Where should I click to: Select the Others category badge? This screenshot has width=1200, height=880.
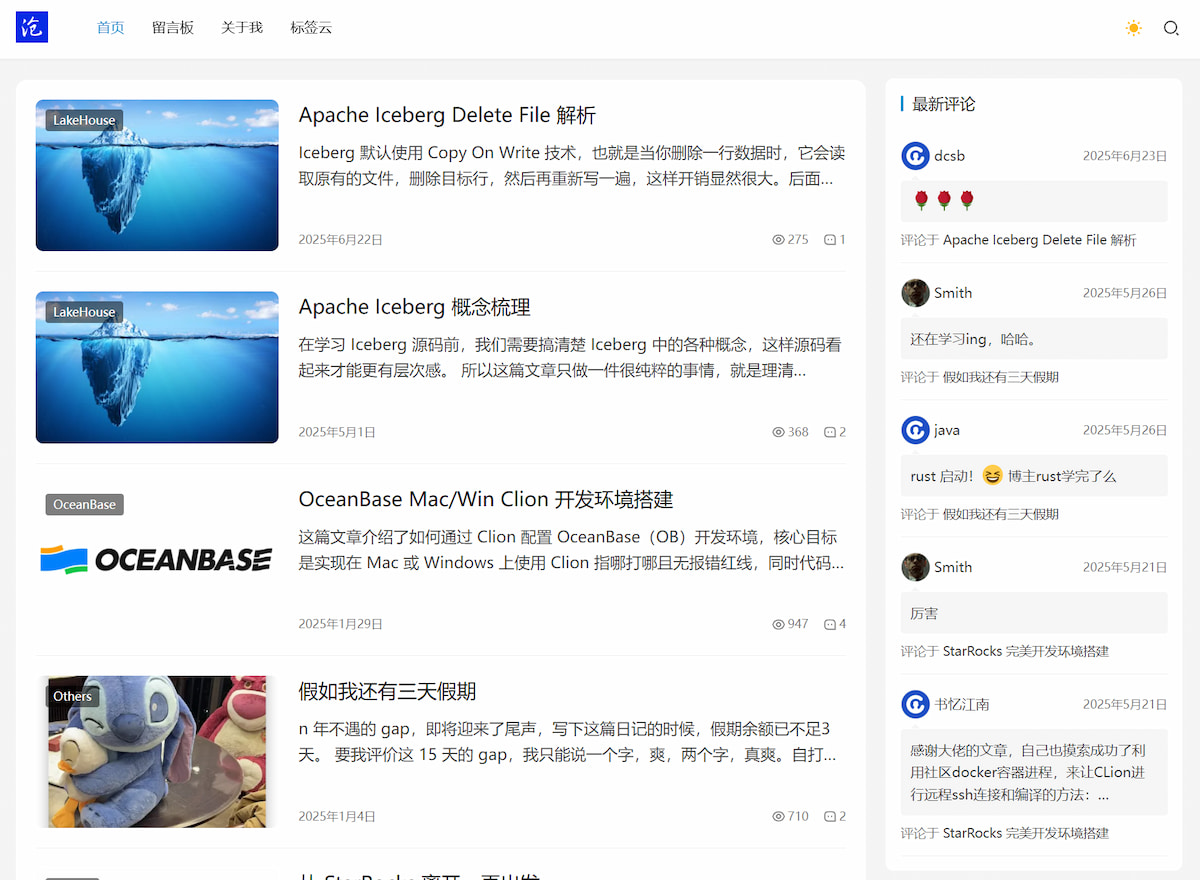(72, 696)
